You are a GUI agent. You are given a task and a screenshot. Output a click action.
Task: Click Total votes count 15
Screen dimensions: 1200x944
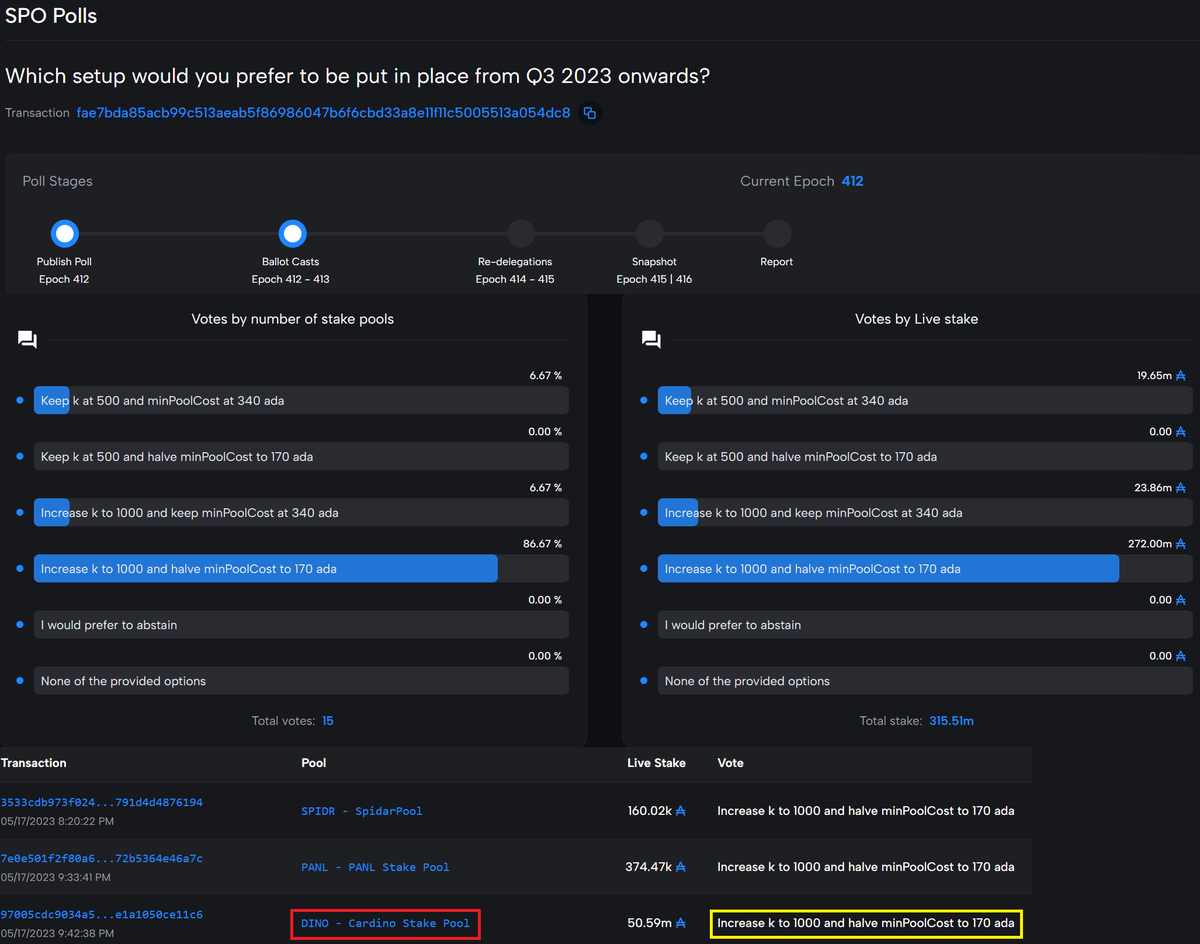328,721
